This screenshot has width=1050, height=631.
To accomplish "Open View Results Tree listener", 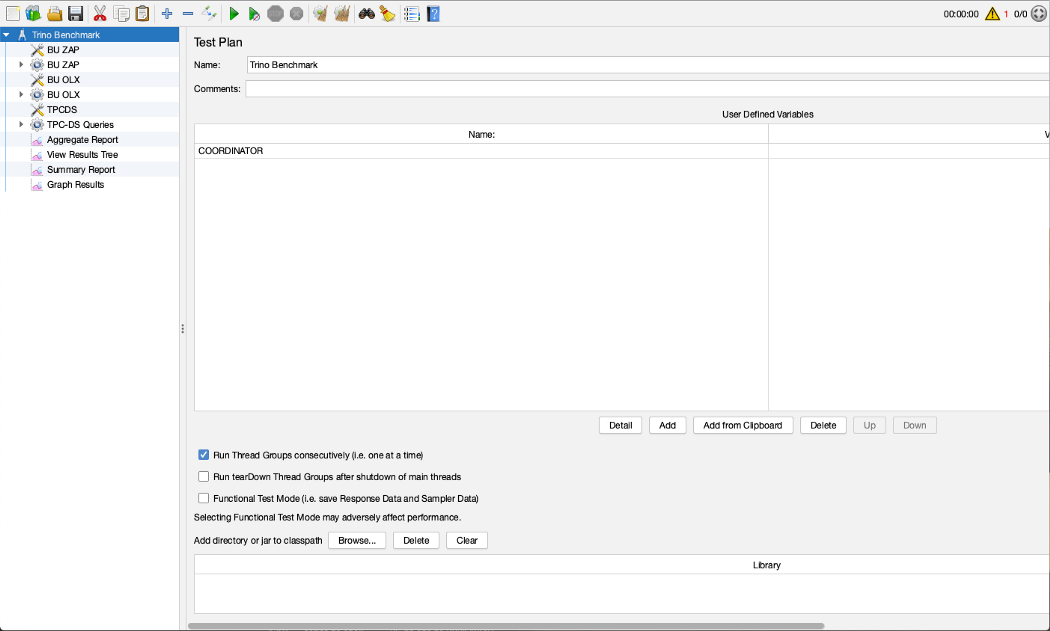I will click(82, 155).
